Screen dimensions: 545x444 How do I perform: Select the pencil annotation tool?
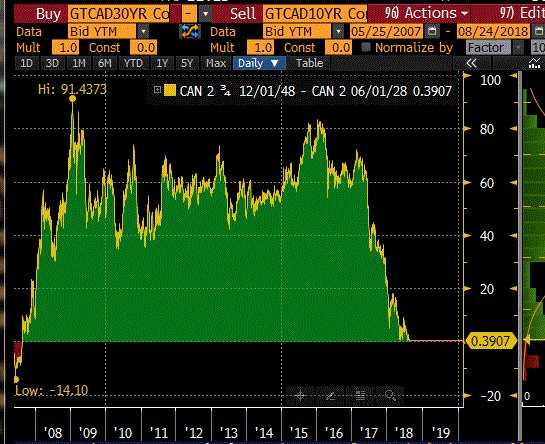pyautogui.click(x=330, y=395)
